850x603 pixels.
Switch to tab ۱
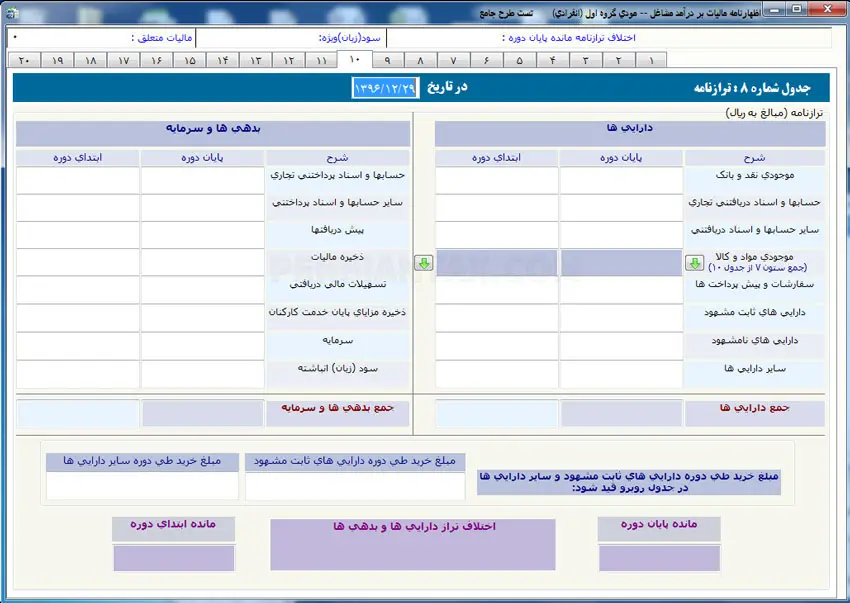coord(651,60)
